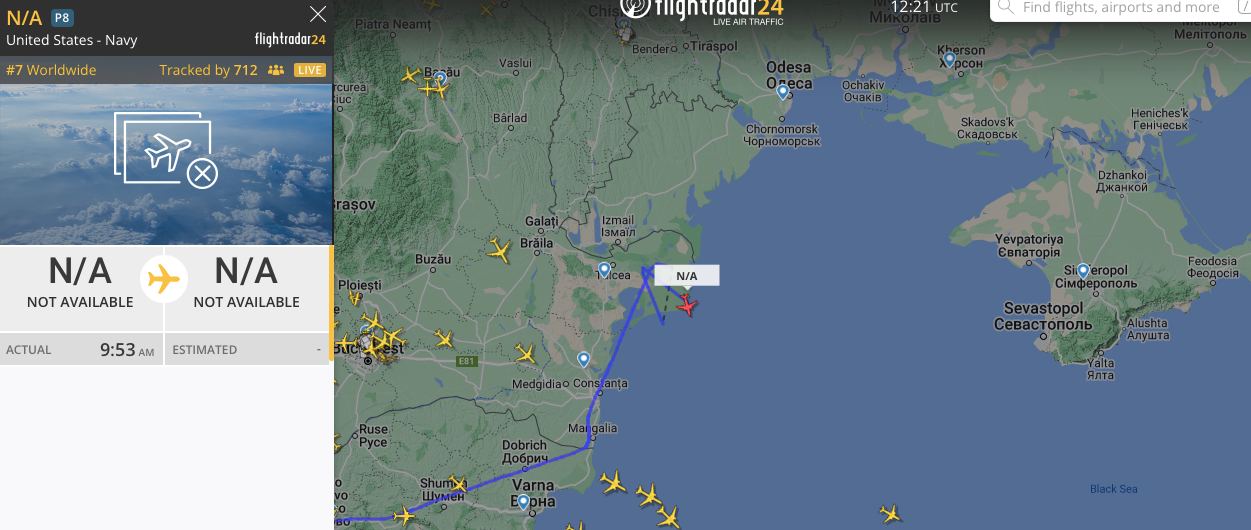Click the Find flights search field
Image resolution: width=1251 pixels, height=530 pixels.
(x=1120, y=8)
